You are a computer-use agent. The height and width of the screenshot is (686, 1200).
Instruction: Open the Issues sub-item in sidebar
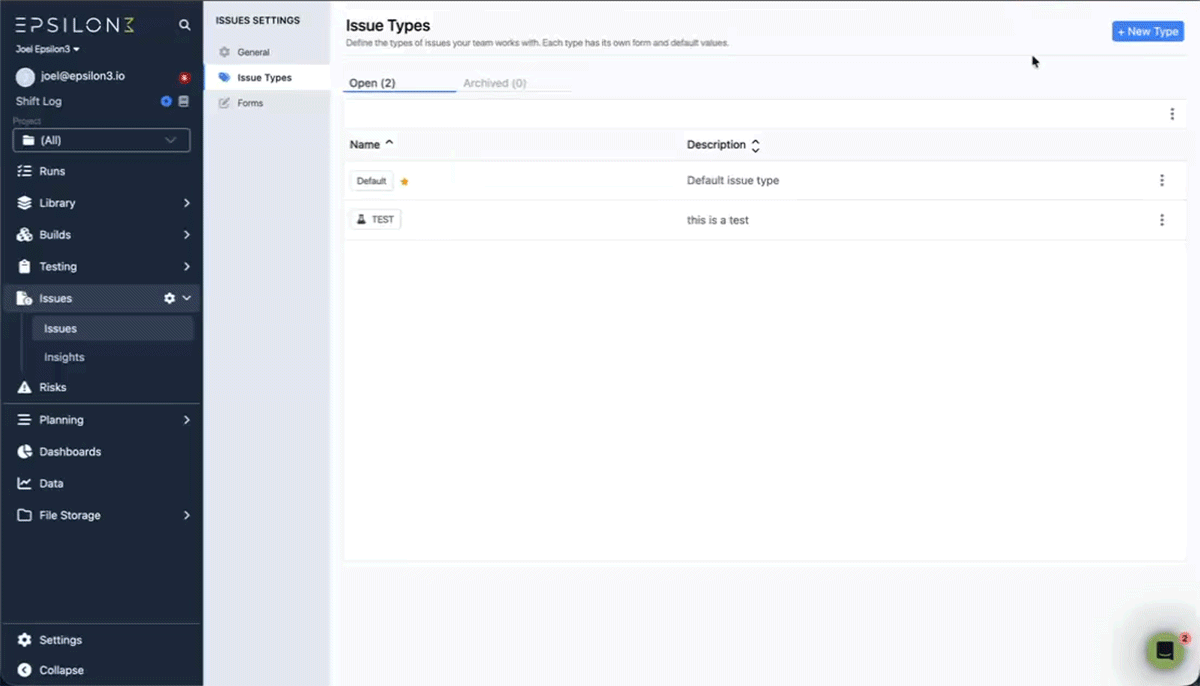click(112, 328)
